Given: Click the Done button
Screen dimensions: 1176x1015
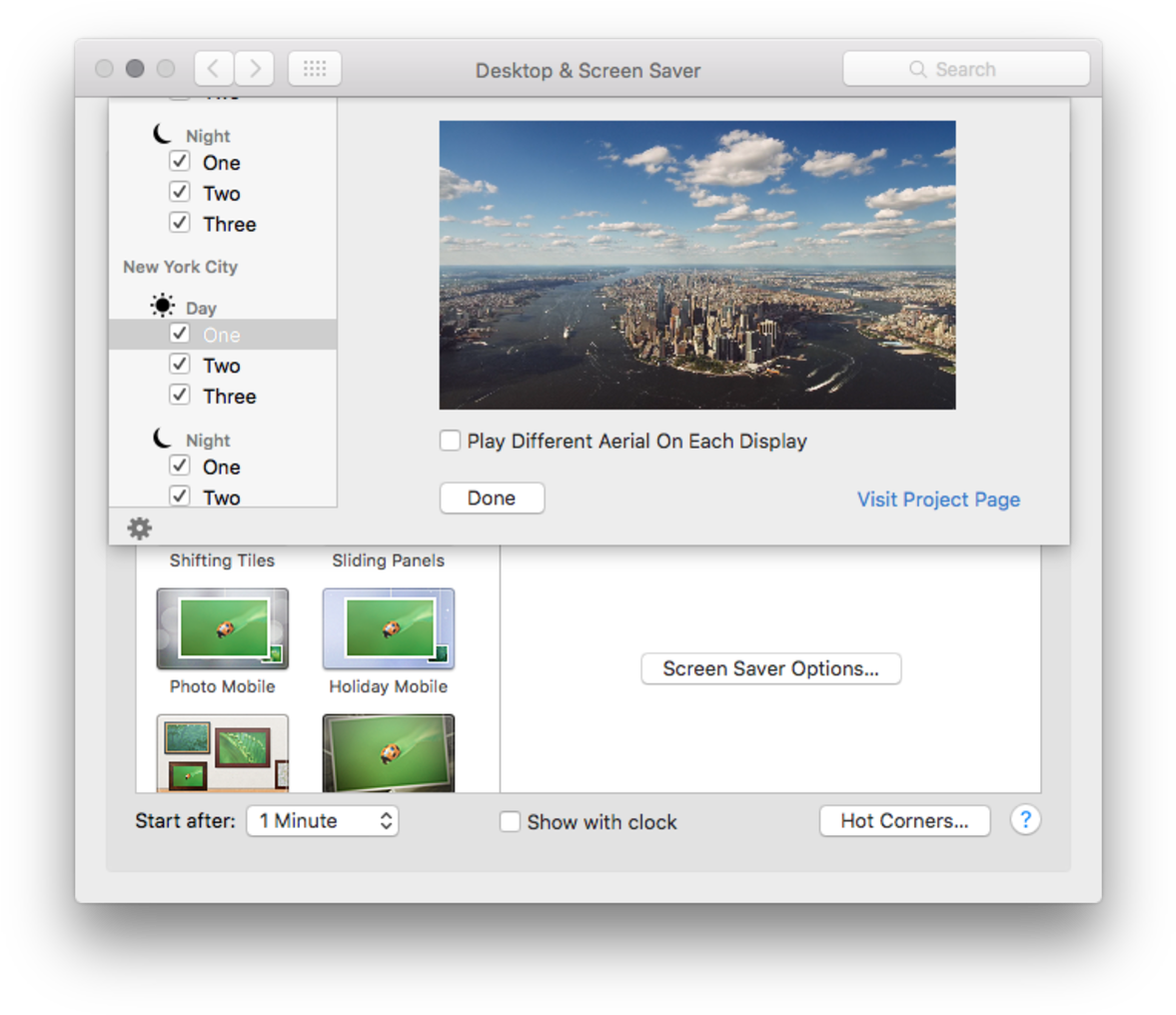Looking at the screenshot, I should (x=492, y=498).
